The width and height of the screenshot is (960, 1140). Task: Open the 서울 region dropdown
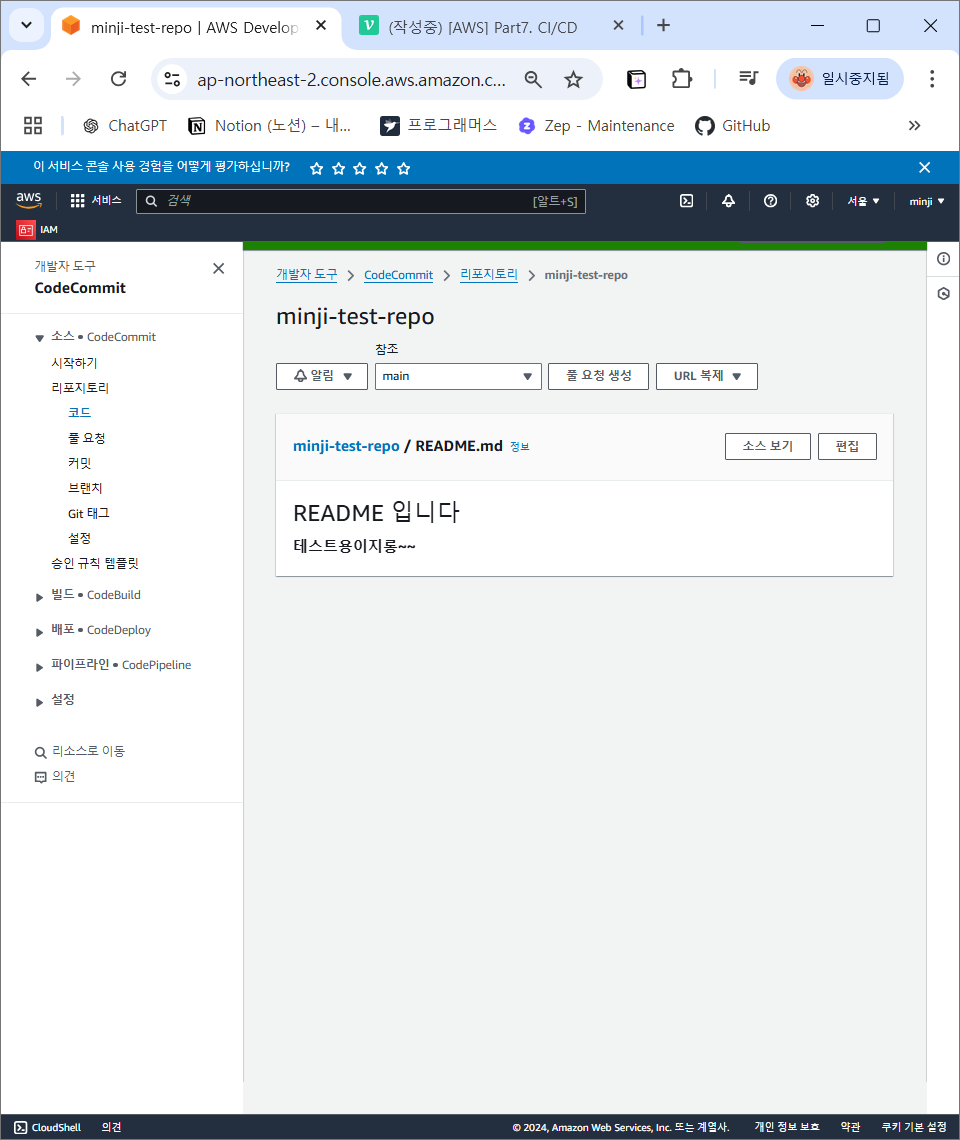click(863, 201)
